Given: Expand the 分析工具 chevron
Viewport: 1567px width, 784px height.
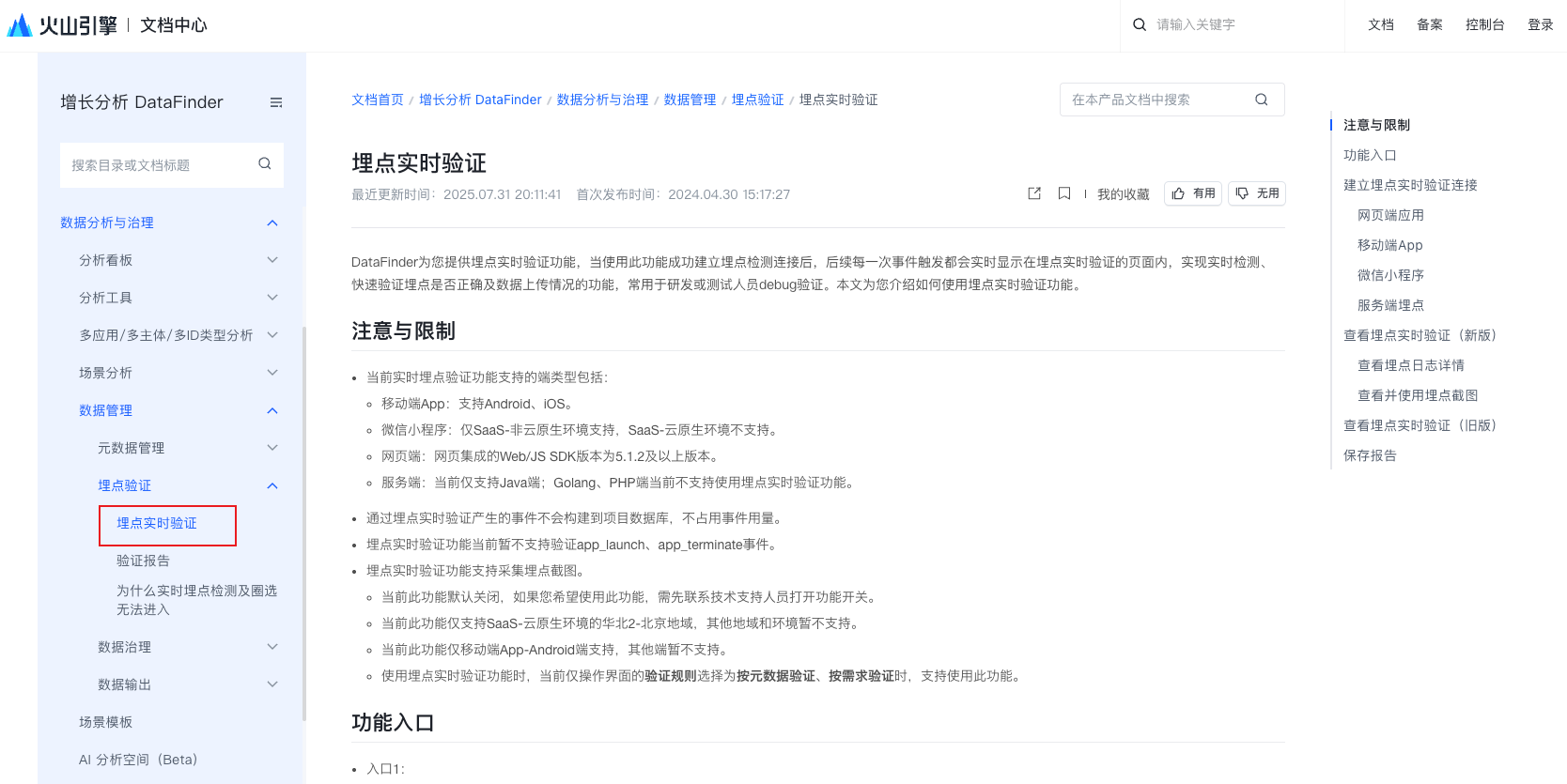Looking at the screenshot, I should pos(272,298).
